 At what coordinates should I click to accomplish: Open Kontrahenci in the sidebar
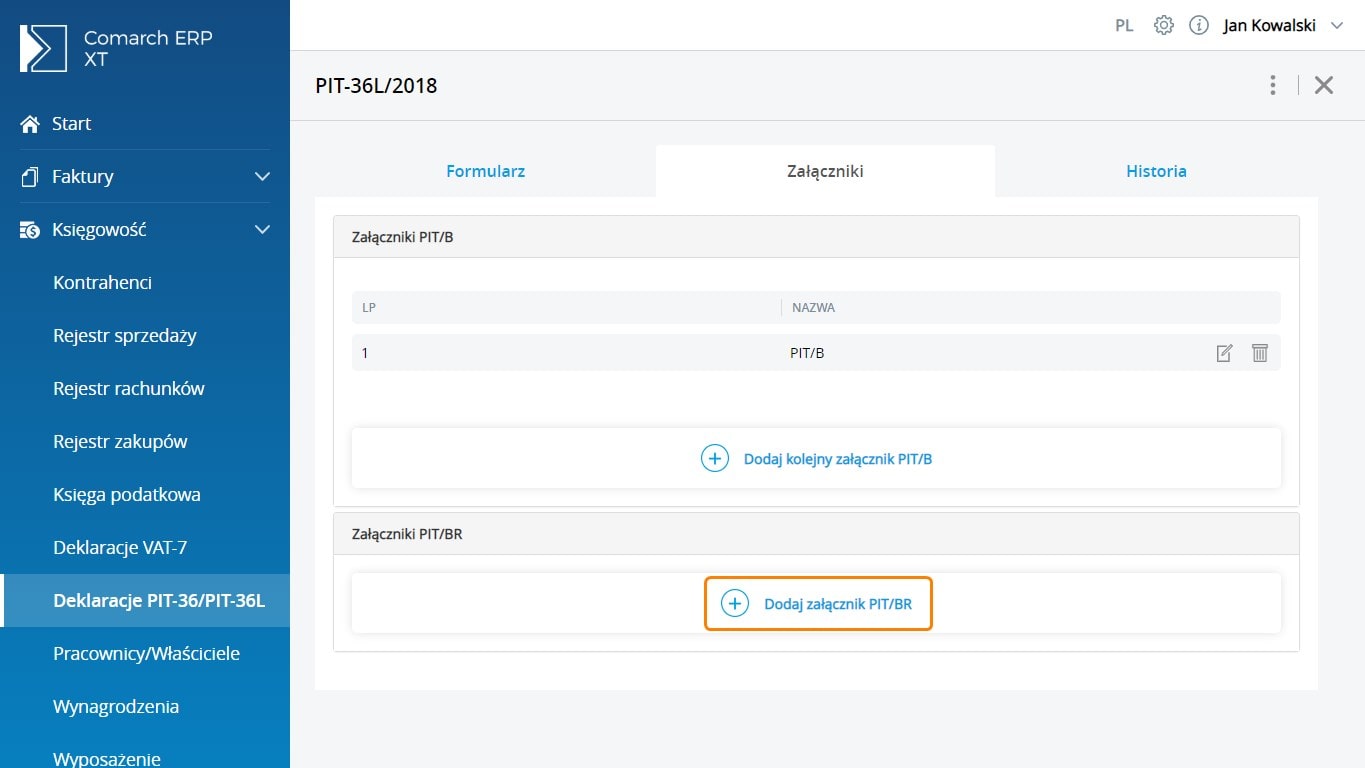(x=102, y=283)
